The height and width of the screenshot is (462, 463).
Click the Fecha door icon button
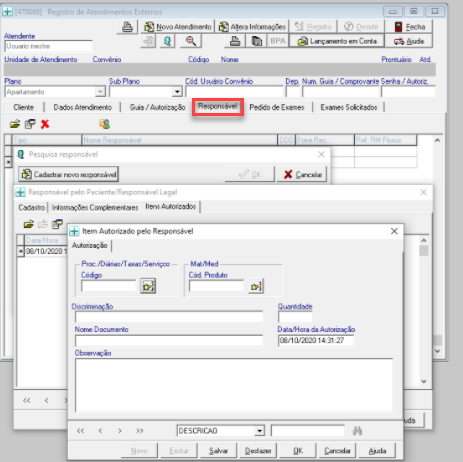coord(409,27)
